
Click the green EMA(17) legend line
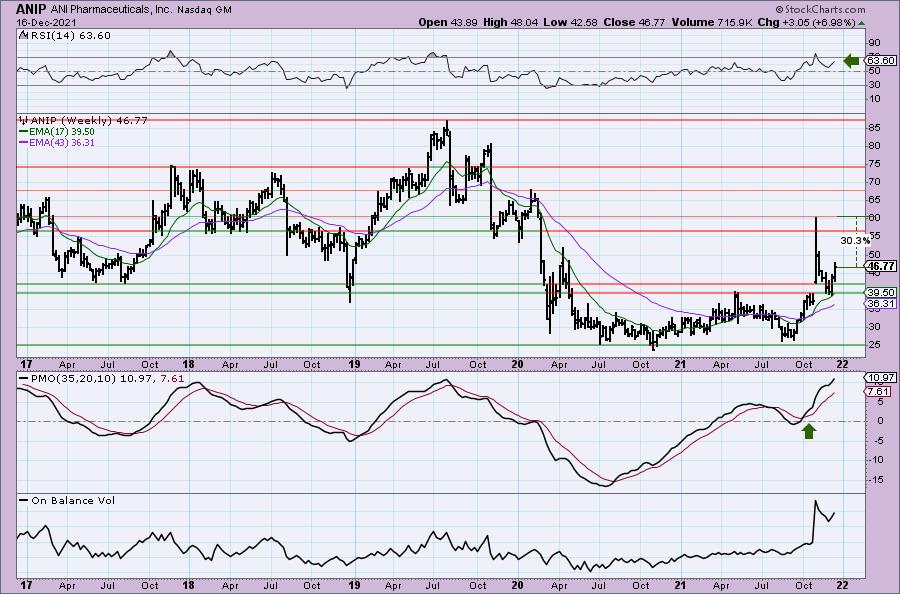coord(23,131)
